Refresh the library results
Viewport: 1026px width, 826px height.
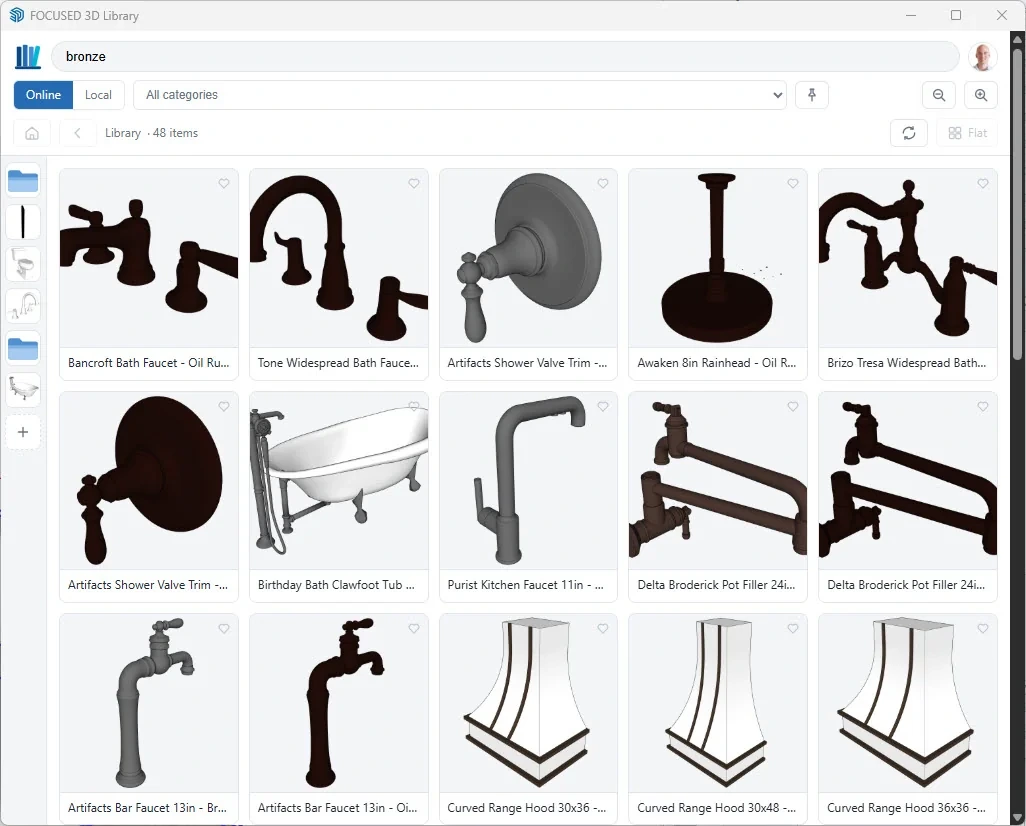(x=908, y=133)
